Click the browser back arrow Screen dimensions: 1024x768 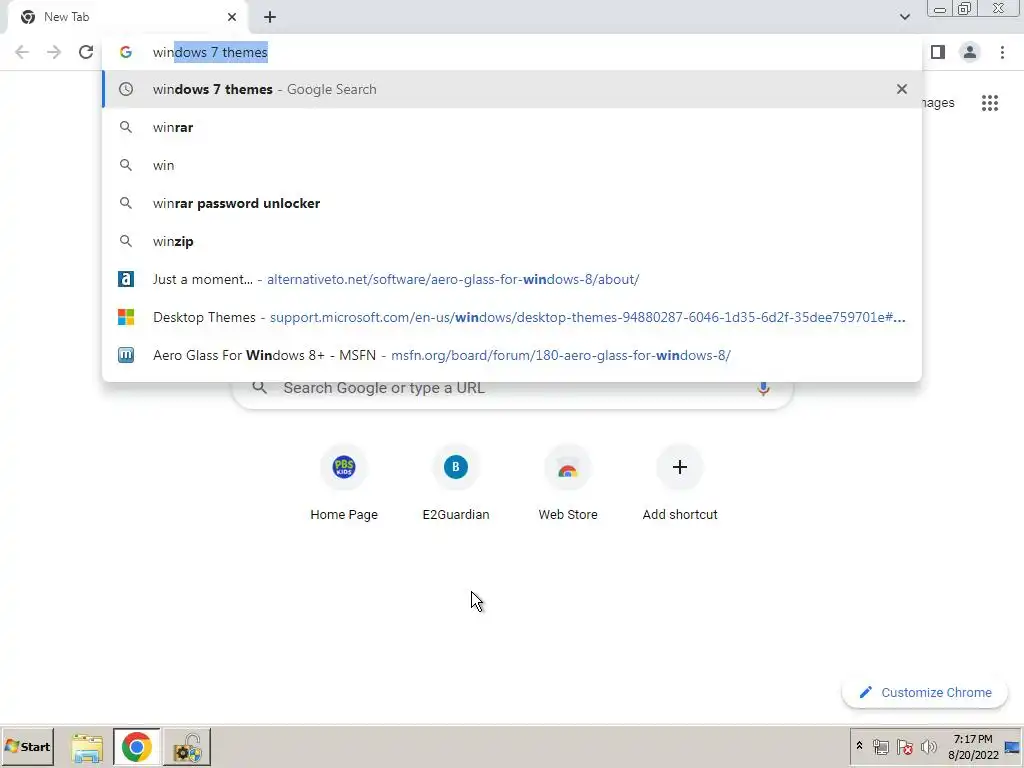22,52
